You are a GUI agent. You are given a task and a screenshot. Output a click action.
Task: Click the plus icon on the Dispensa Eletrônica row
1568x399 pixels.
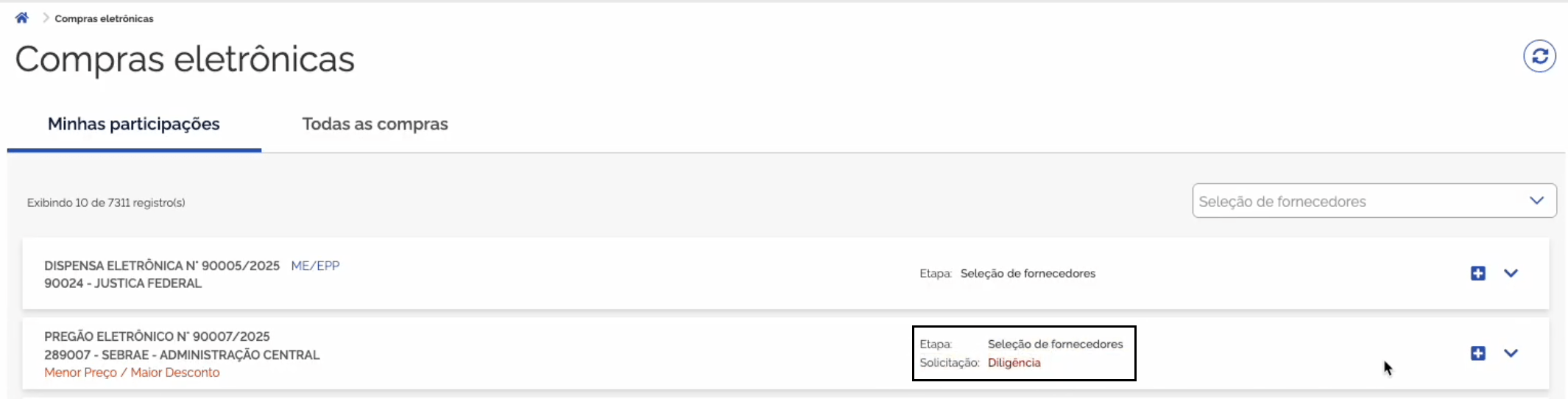pos(1477,273)
